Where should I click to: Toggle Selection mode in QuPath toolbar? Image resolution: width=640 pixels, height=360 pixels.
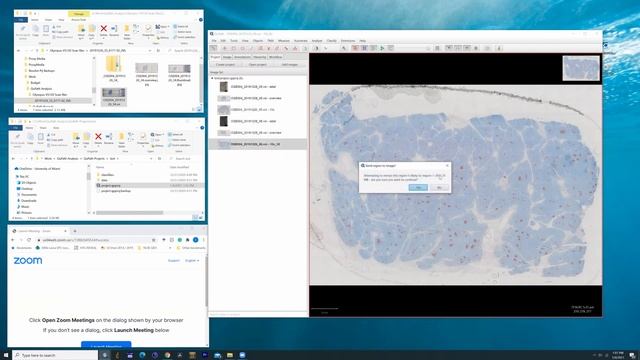click(305, 48)
